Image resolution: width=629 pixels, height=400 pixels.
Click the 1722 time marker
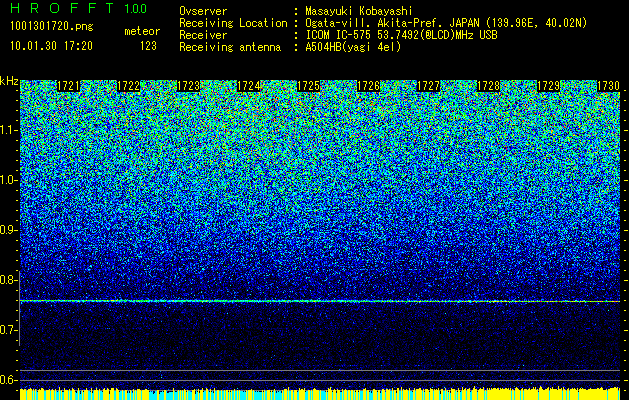click(128, 86)
